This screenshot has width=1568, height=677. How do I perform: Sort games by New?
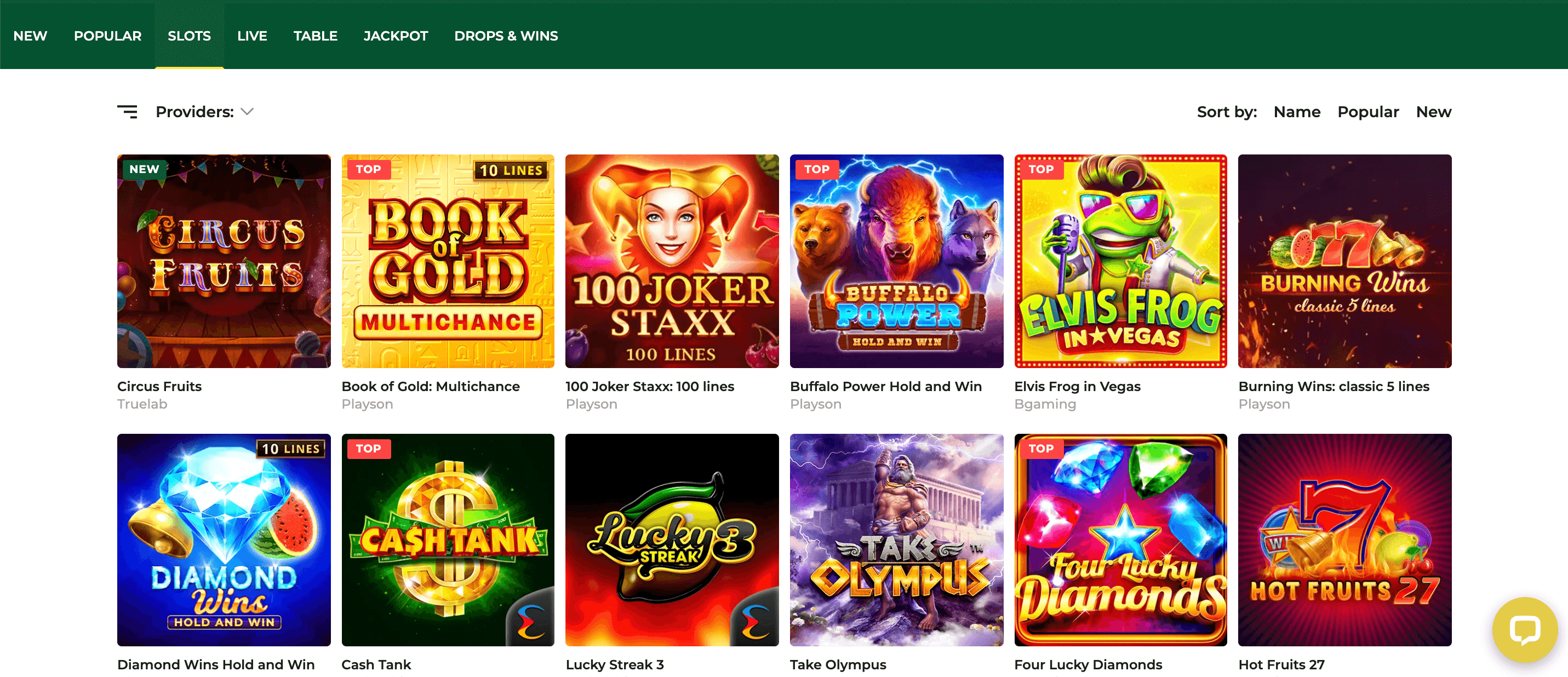pos(1433,112)
